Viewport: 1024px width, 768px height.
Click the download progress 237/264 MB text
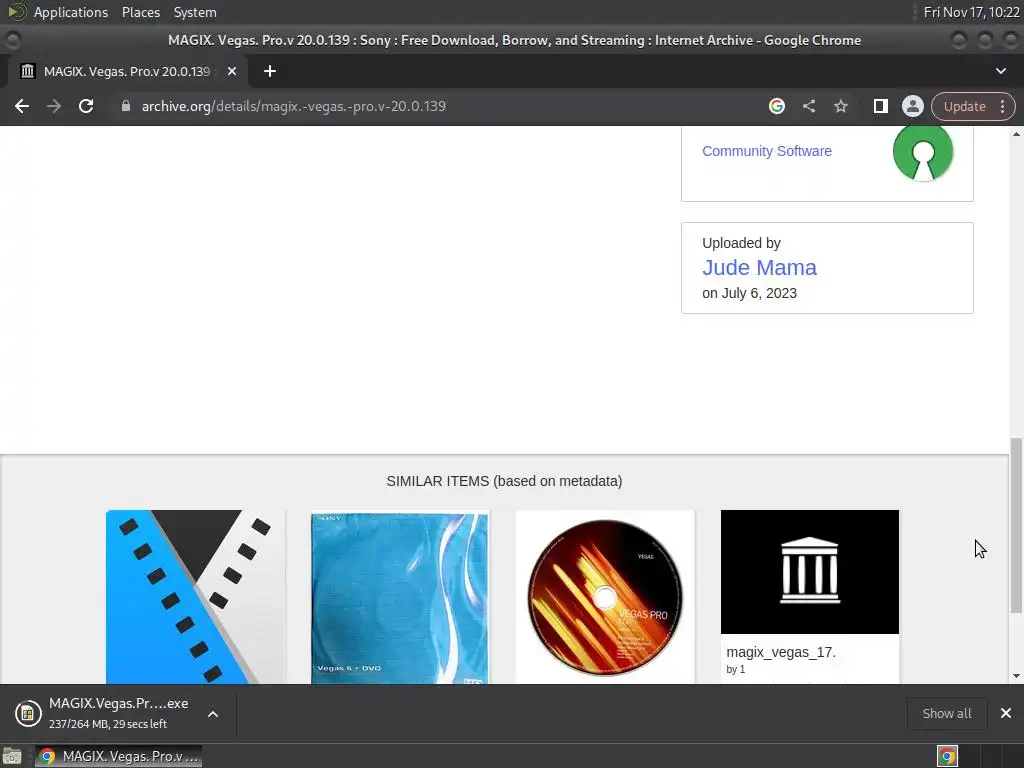108,724
